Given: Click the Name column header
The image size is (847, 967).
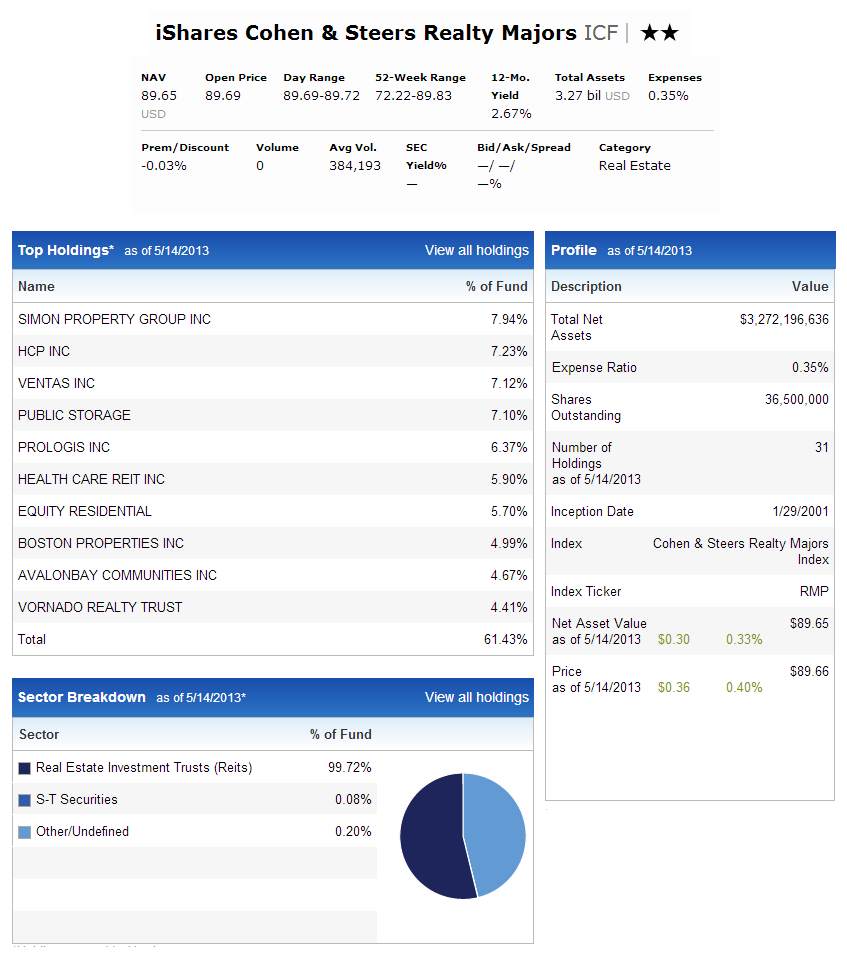Looking at the screenshot, I should click(x=36, y=287).
